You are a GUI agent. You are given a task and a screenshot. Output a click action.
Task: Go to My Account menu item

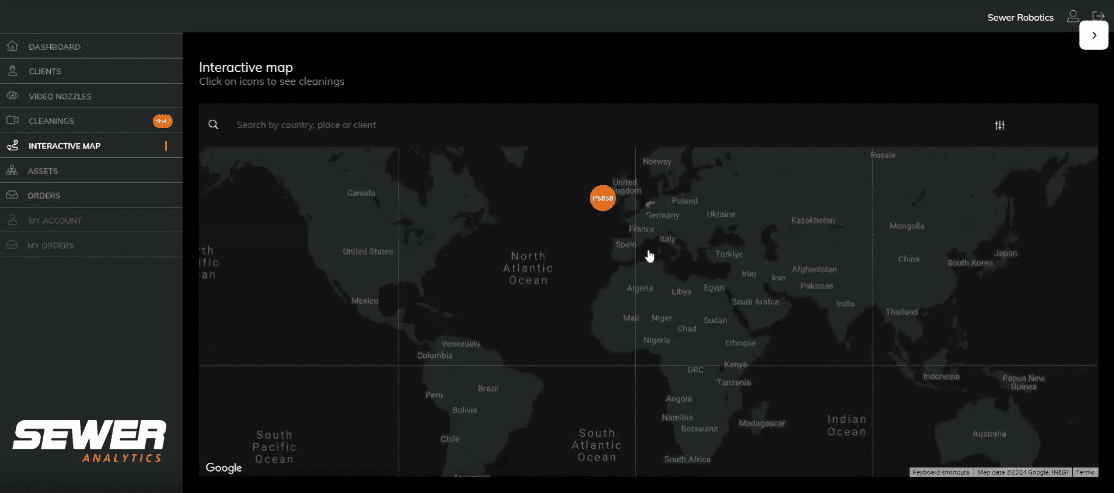[55, 221]
